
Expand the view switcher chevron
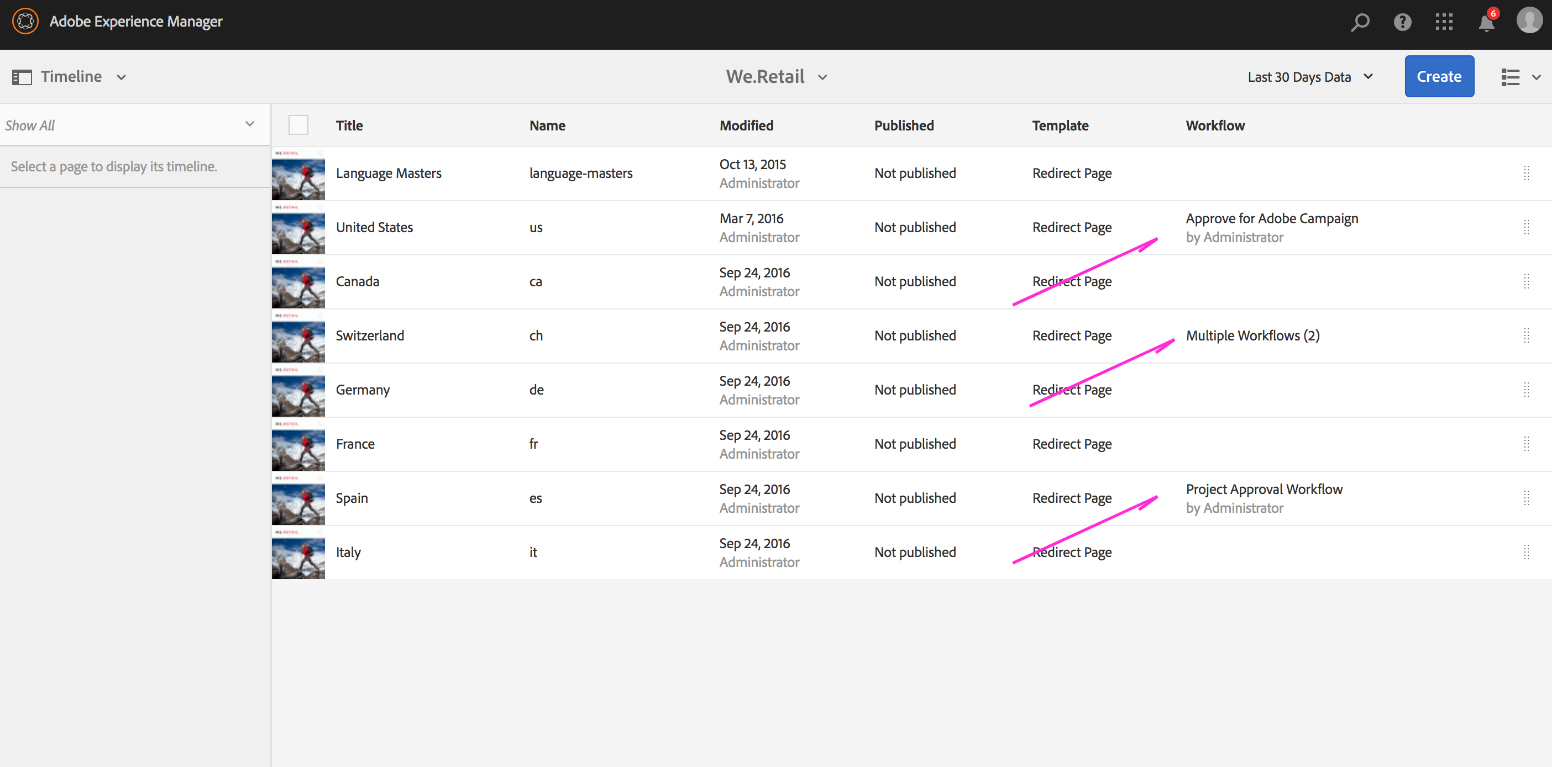pyautogui.click(x=1537, y=77)
